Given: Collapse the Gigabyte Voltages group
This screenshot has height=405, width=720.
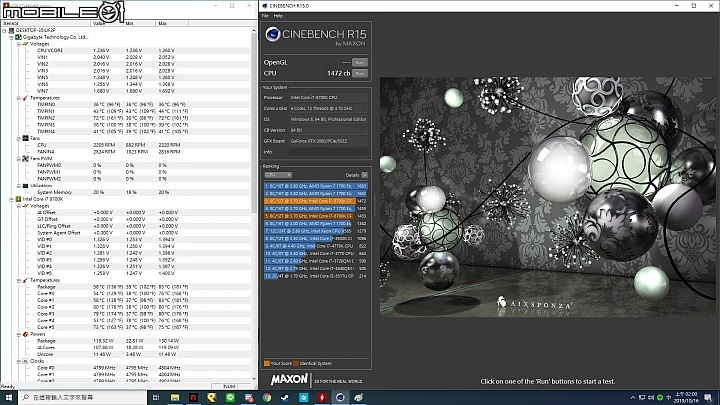Looking at the screenshot, I should [x=18, y=44].
